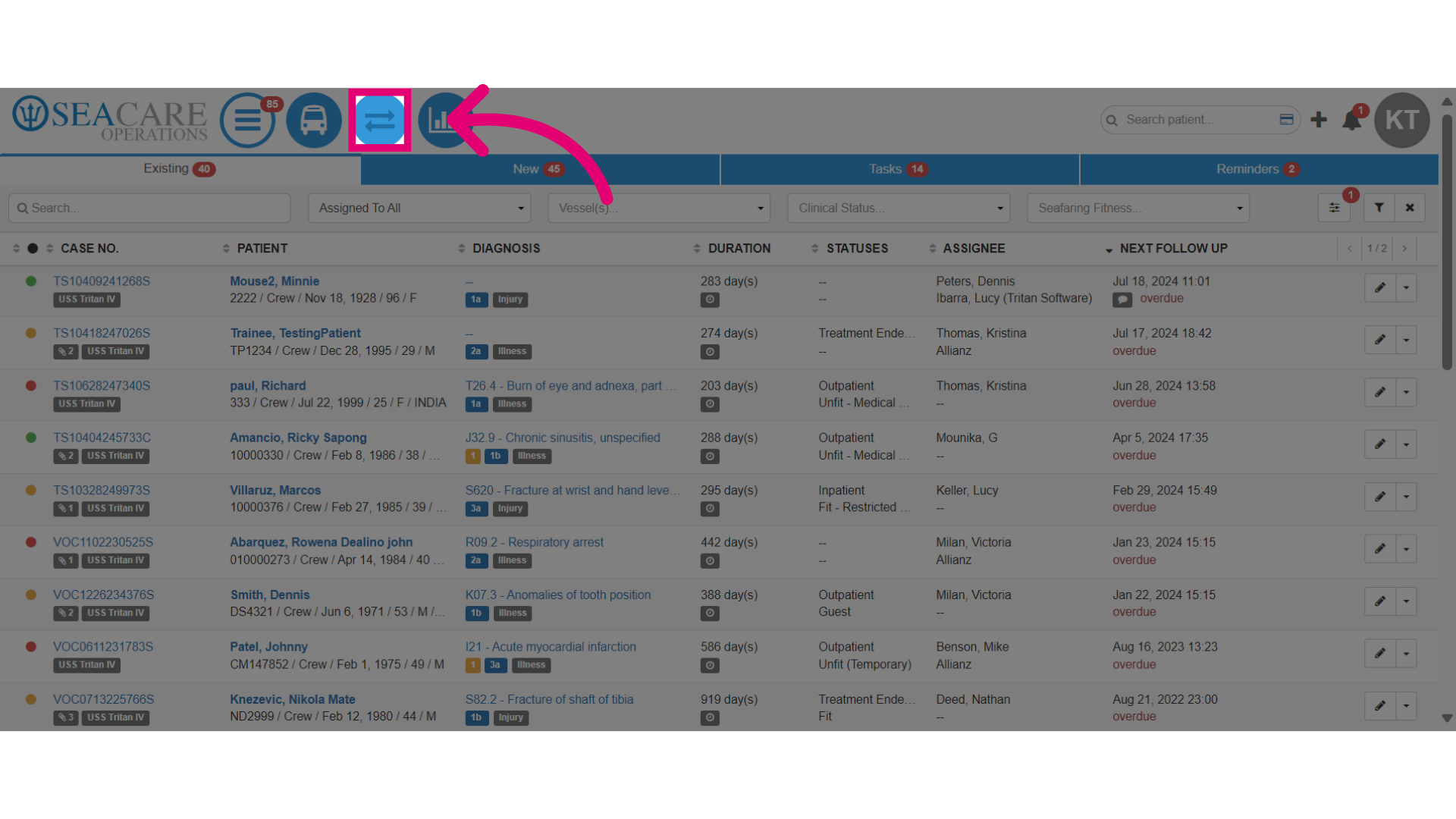Open row actions dropdown for TS10418247026S
This screenshot has height=819, width=1456.
click(x=1407, y=340)
